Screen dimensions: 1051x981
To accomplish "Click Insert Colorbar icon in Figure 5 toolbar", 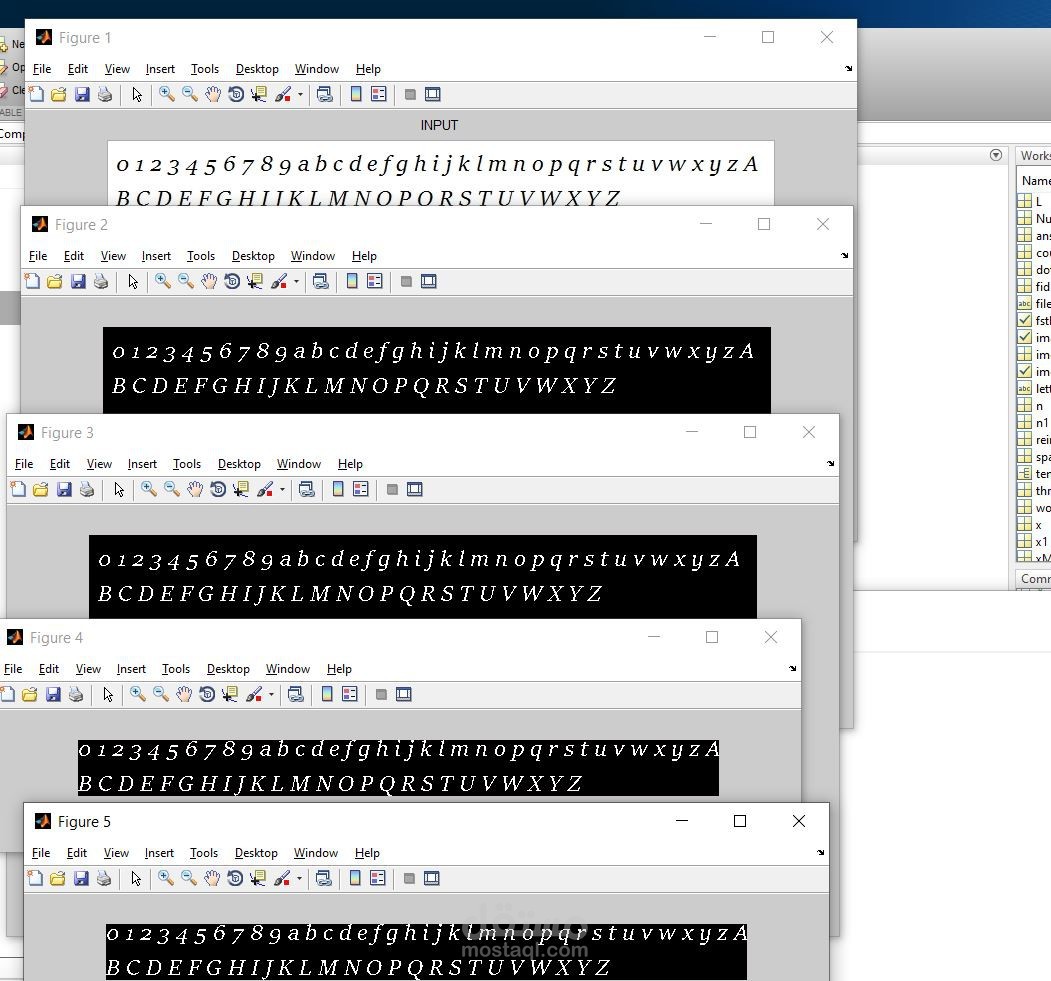I will pyautogui.click(x=355, y=879).
